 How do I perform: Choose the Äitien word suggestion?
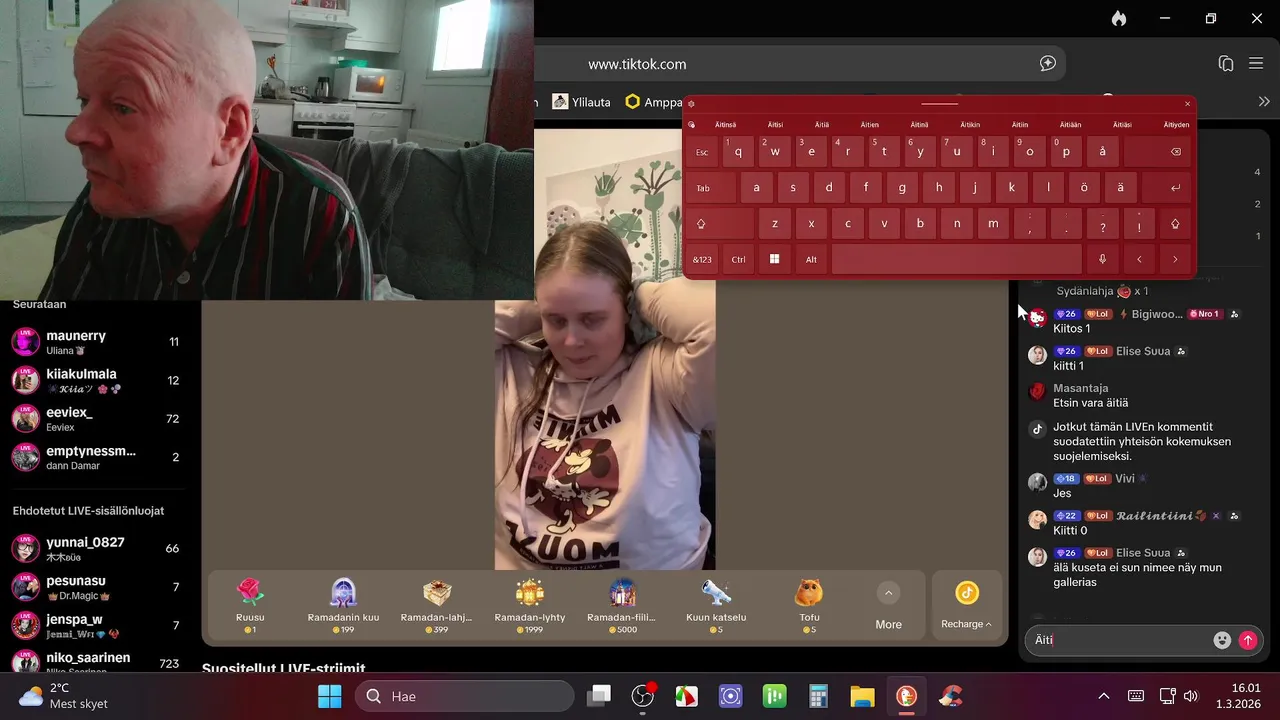pyautogui.click(x=870, y=125)
